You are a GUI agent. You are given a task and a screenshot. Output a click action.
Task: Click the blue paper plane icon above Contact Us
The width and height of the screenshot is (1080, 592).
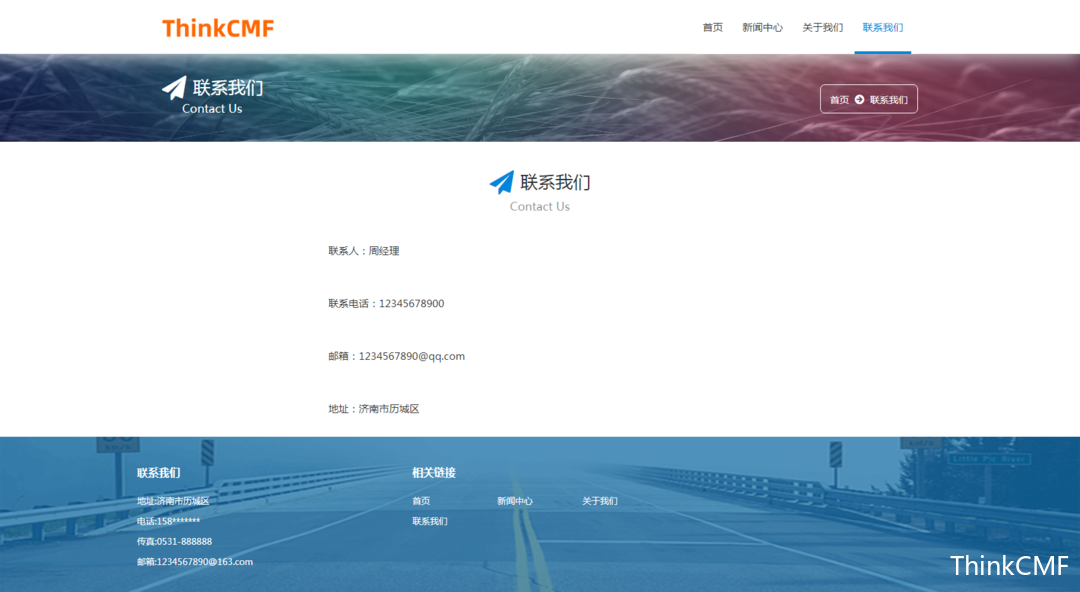[x=501, y=182]
